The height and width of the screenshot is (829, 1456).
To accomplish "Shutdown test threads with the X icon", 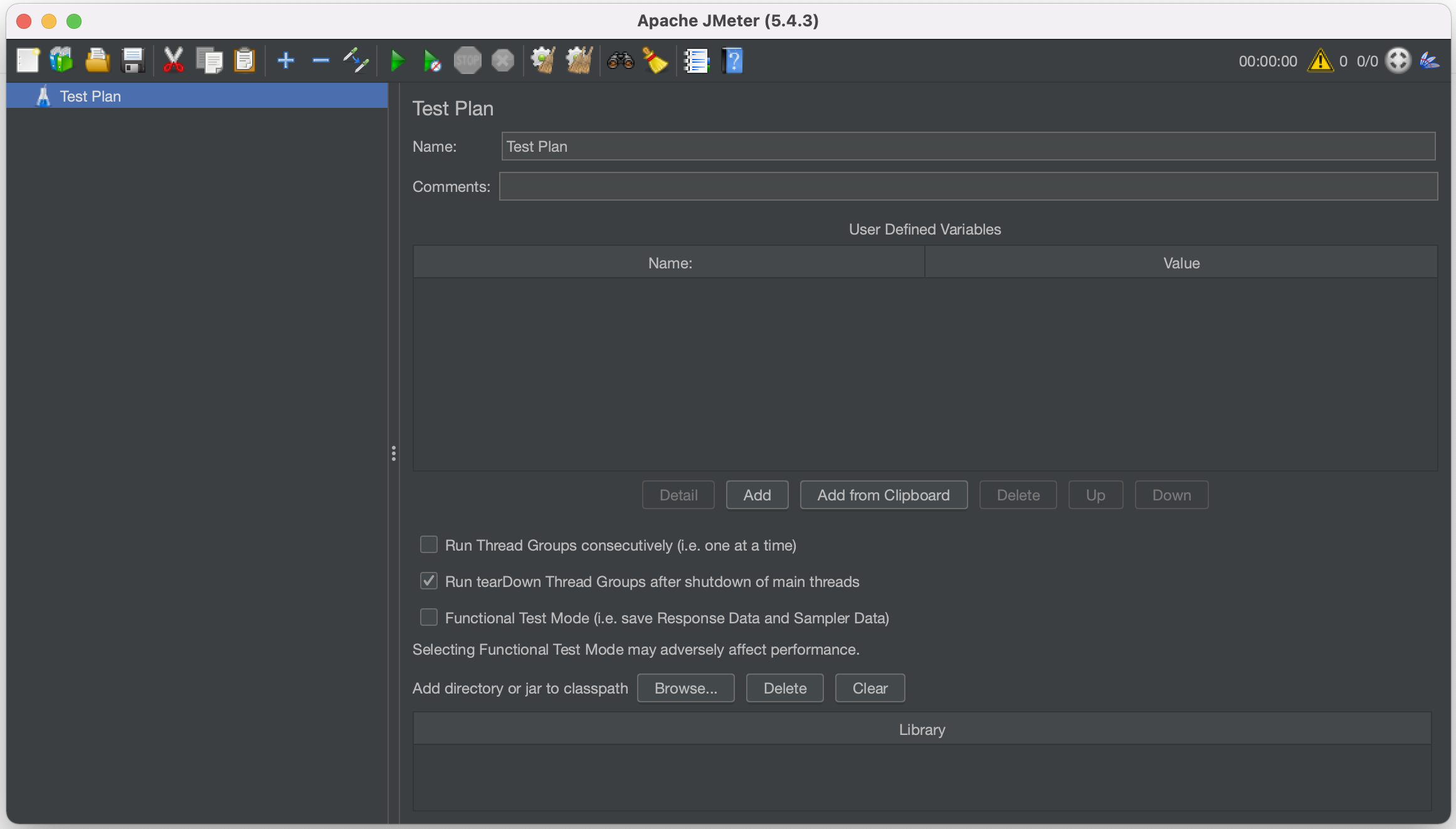I will (x=502, y=61).
